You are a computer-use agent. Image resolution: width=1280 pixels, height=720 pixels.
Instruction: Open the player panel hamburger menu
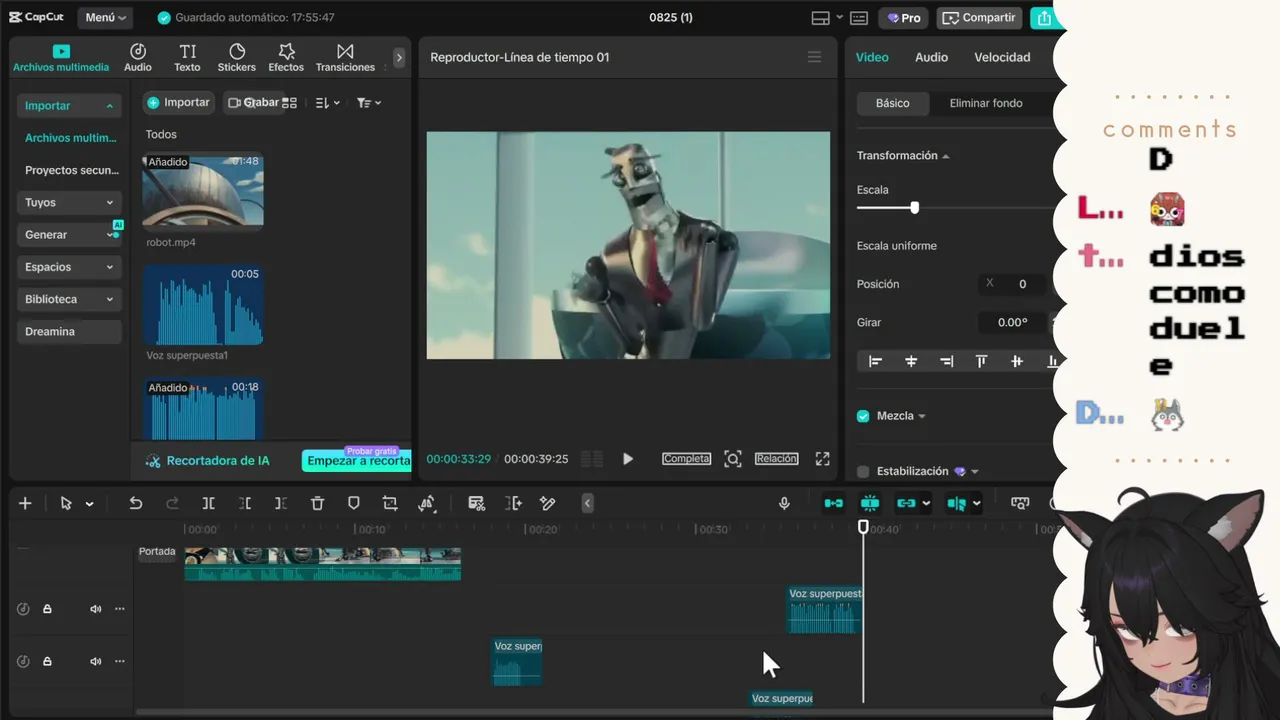tap(815, 57)
